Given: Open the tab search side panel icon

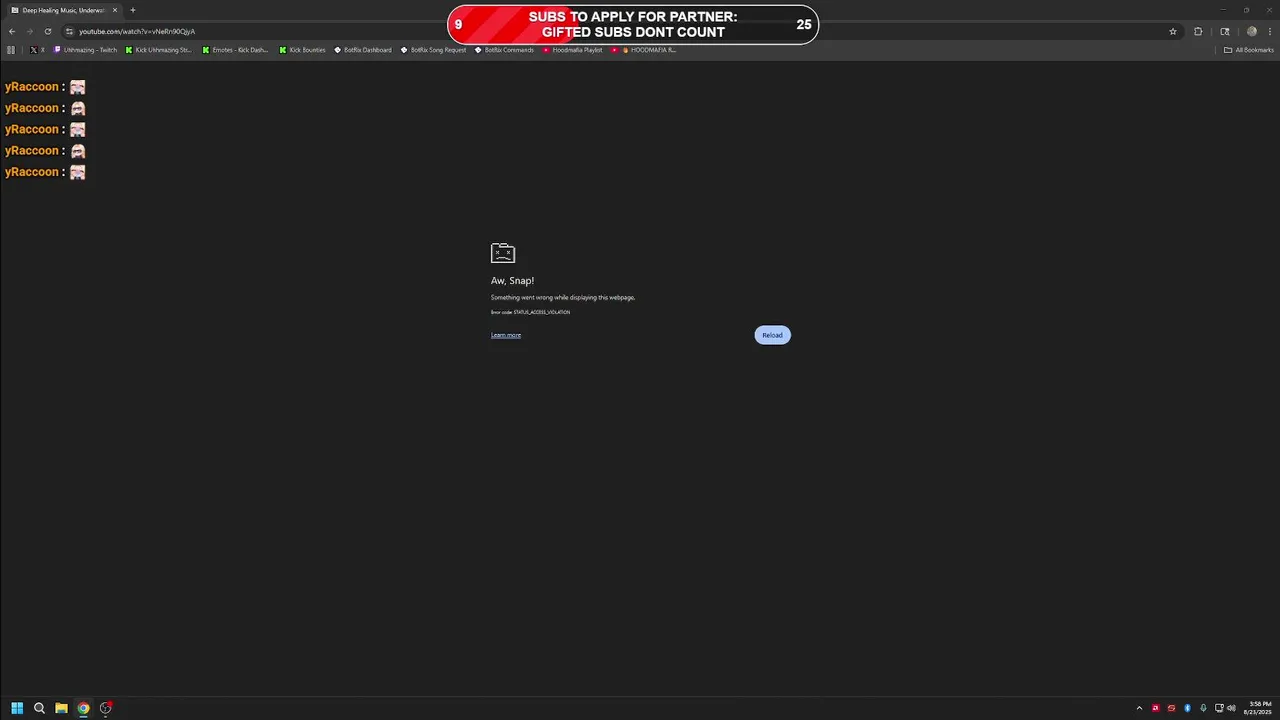Looking at the screenshot, I should click(x=1225, y=31).
